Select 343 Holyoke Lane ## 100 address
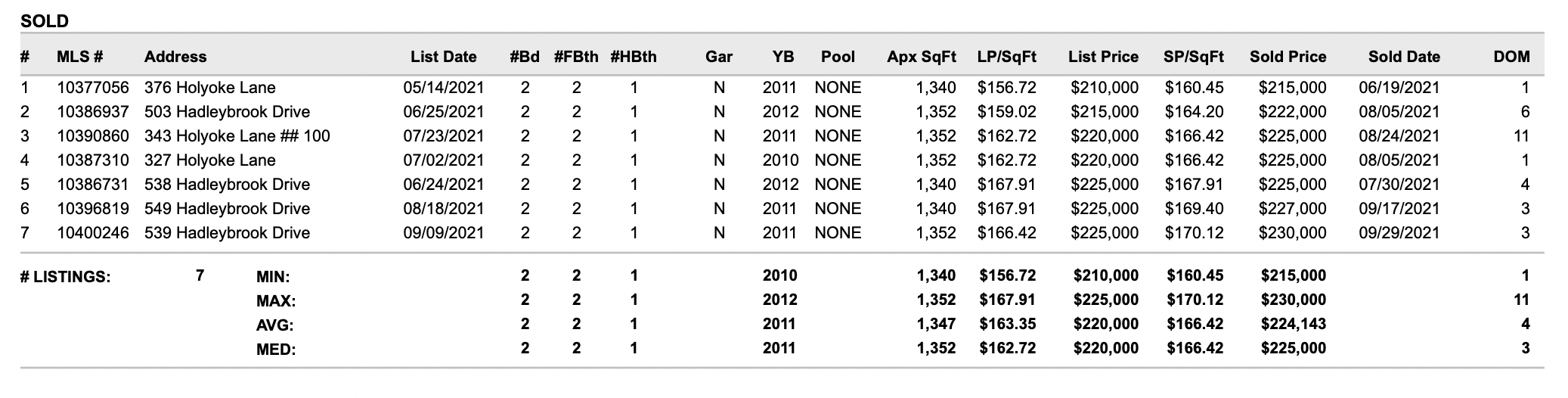 [237, 136]
